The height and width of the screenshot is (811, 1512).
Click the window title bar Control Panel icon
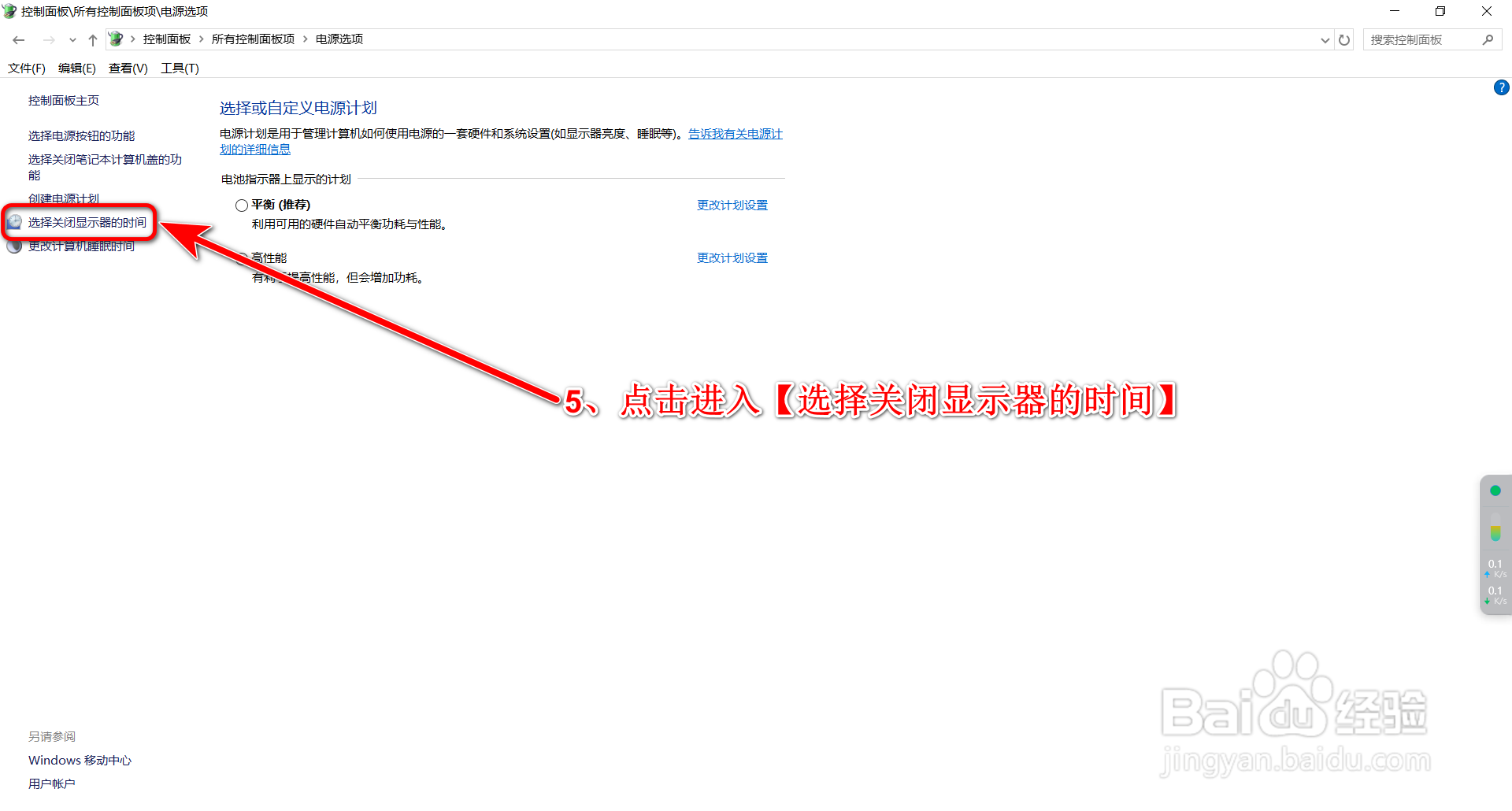9,11
